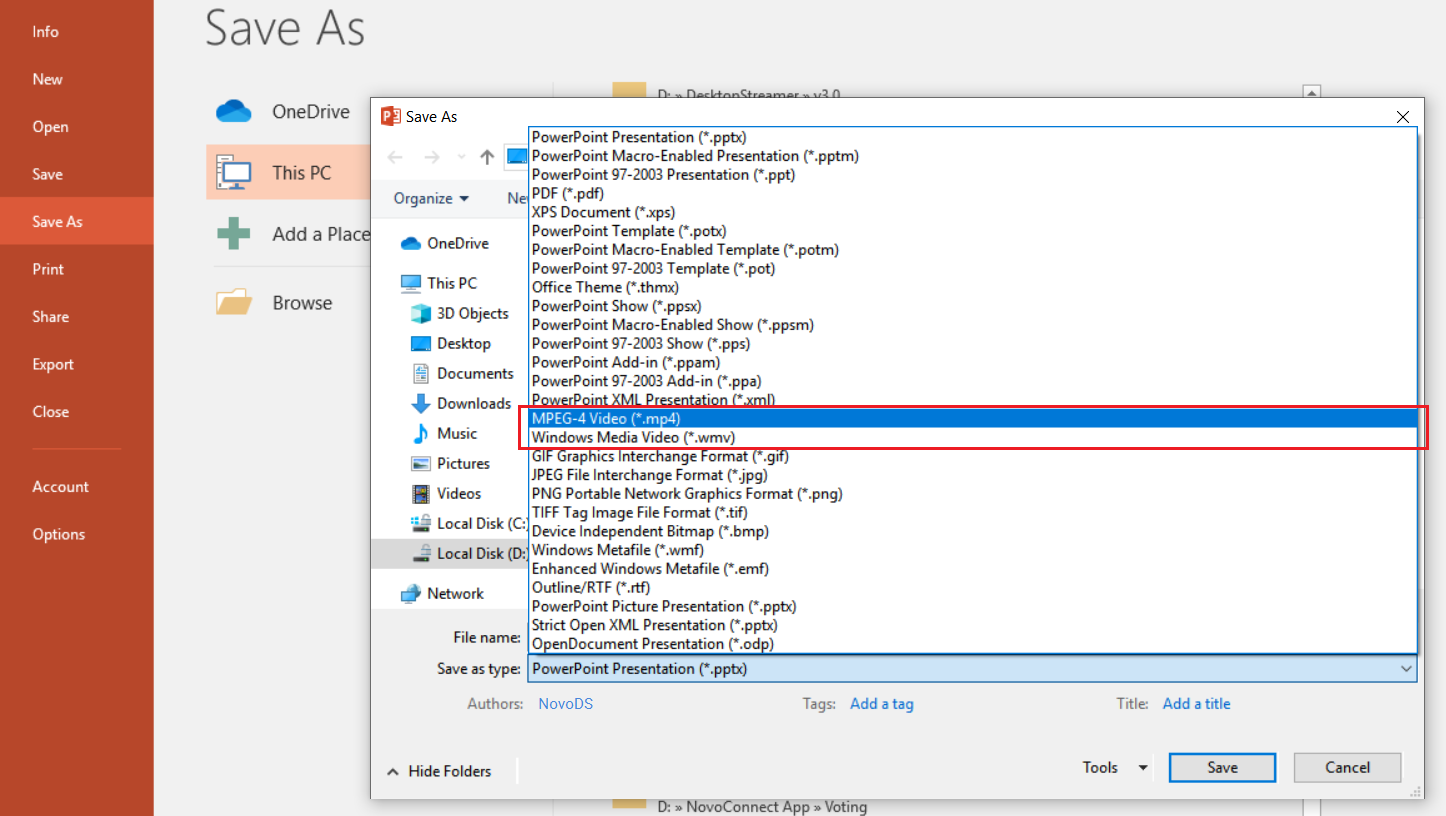1446x816 pixels.
Task: Open the Save as type combo box
Action: (972, 668)
